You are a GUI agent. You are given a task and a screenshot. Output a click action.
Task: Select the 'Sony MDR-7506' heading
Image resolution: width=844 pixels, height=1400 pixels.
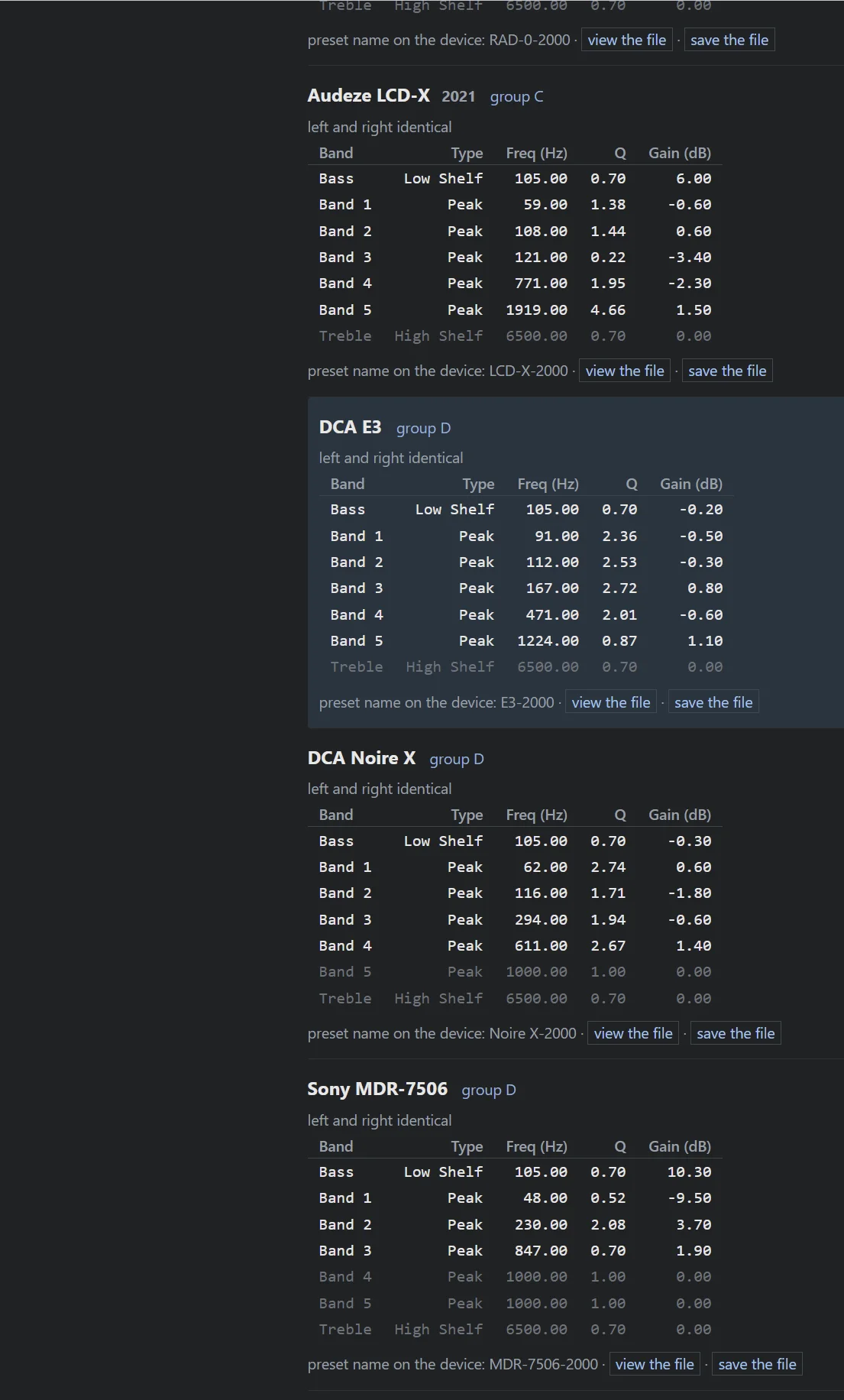[x=377, y=1089]
